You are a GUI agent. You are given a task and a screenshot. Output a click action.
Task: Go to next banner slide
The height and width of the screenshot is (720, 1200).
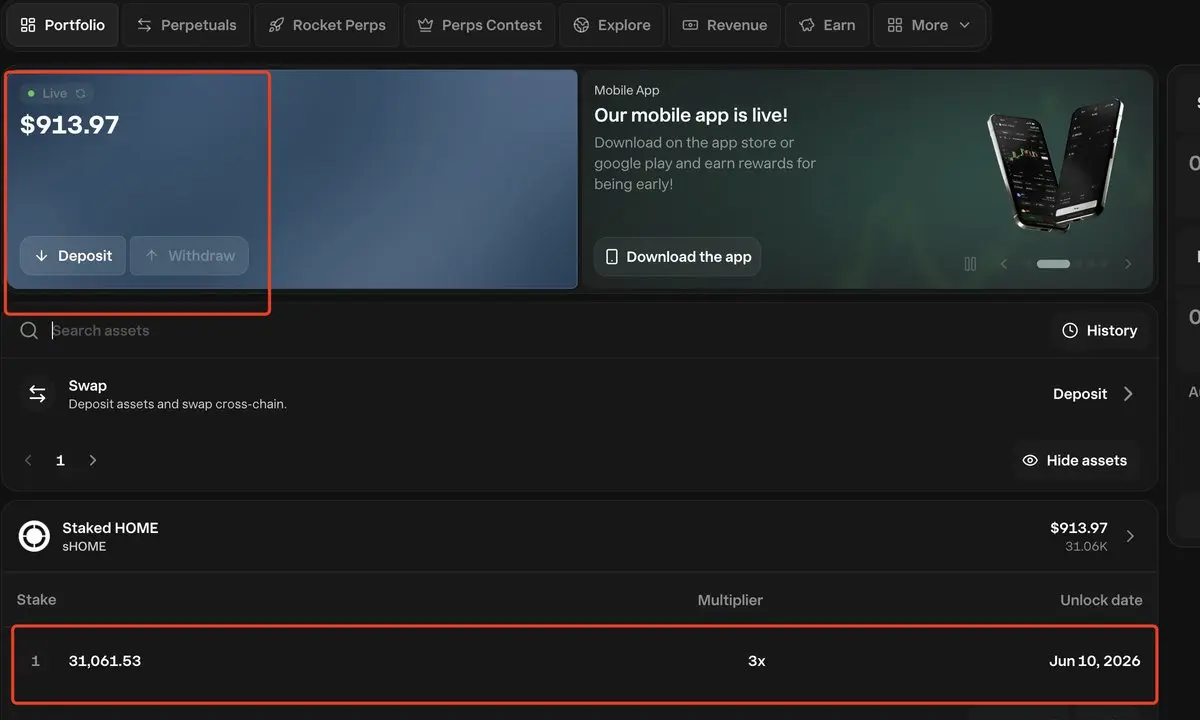1128,264
